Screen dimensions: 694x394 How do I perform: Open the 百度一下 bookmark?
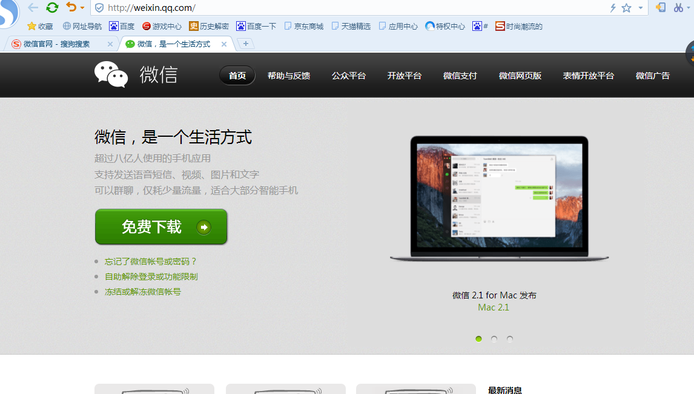[256, 27]
